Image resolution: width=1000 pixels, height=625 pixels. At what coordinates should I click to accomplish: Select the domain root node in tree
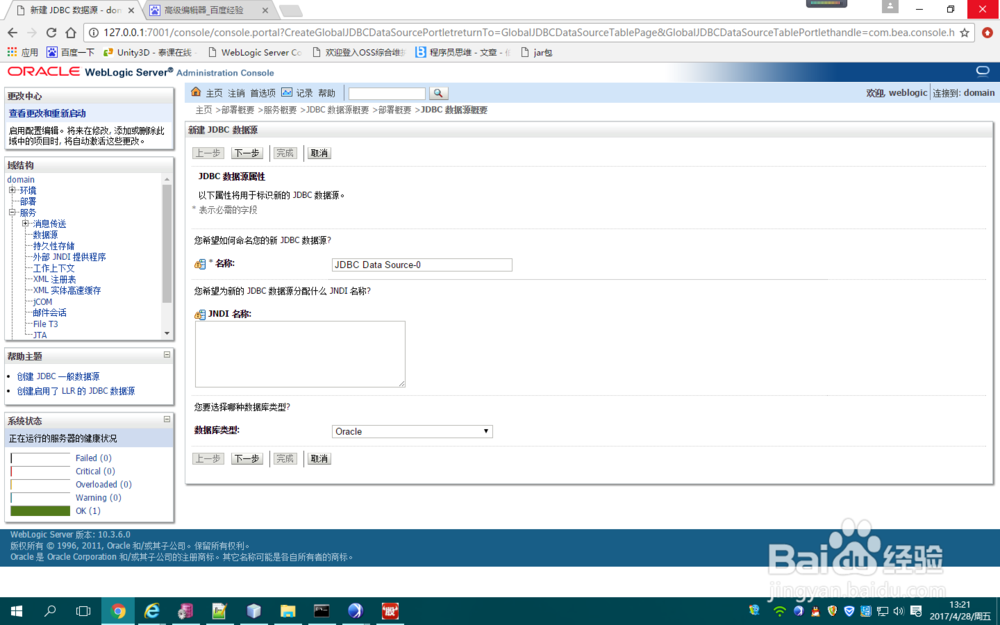click(21, 179)
